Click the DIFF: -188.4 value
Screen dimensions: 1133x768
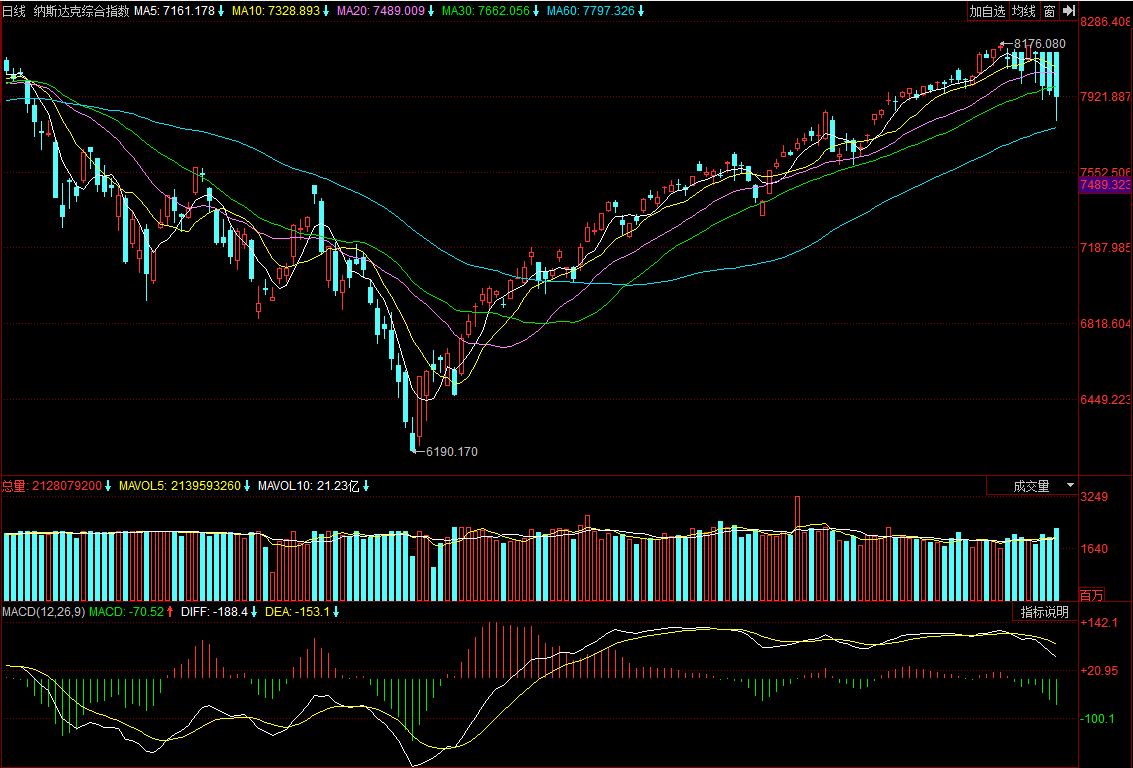(214, 612)
